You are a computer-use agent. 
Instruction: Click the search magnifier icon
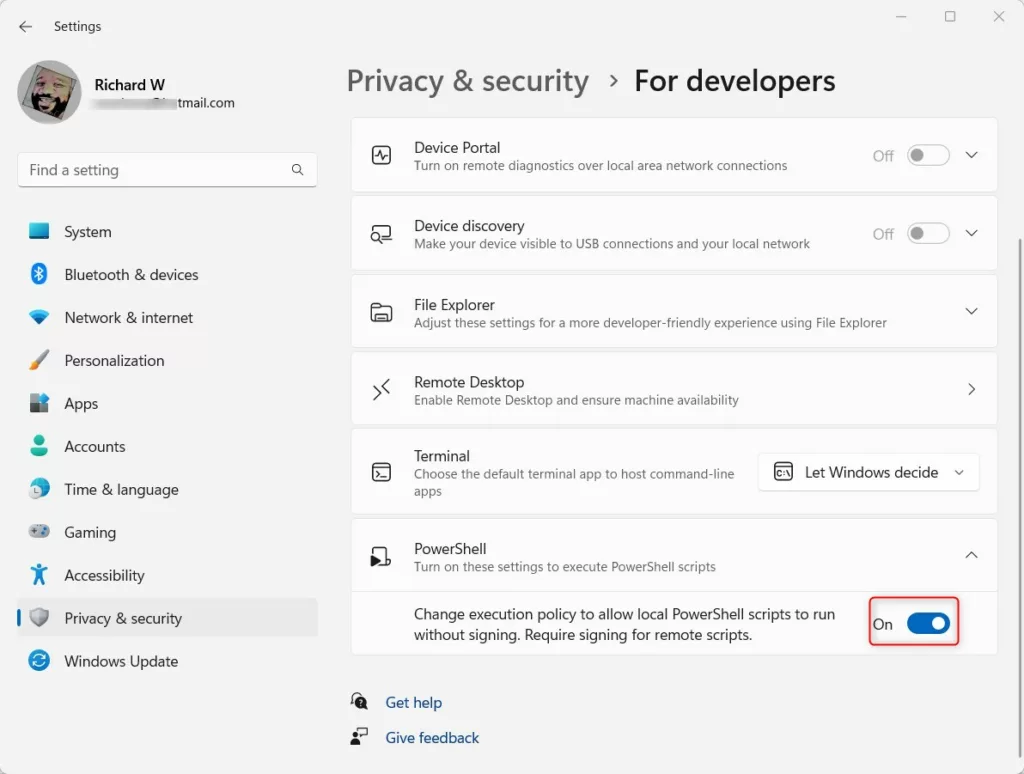pos(297,170)
